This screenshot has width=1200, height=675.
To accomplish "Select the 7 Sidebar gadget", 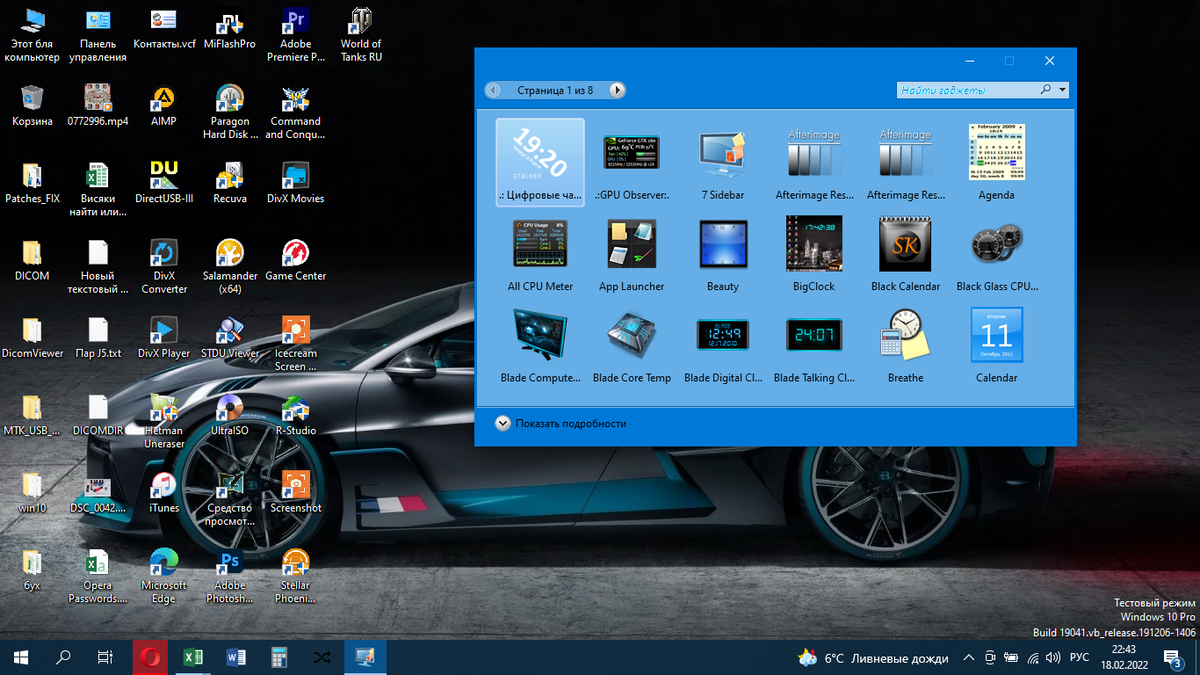I will (x=723, y=161).
